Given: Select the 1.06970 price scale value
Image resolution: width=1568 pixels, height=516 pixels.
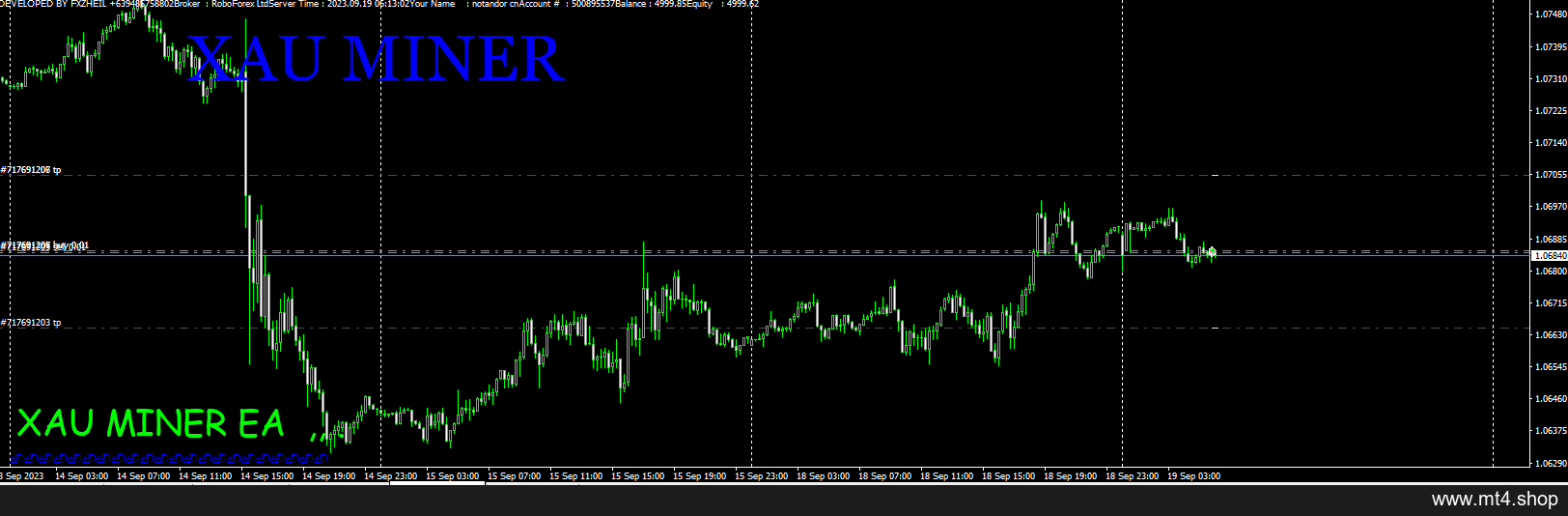Looking at the screenshot, I should coord(1551,206).
